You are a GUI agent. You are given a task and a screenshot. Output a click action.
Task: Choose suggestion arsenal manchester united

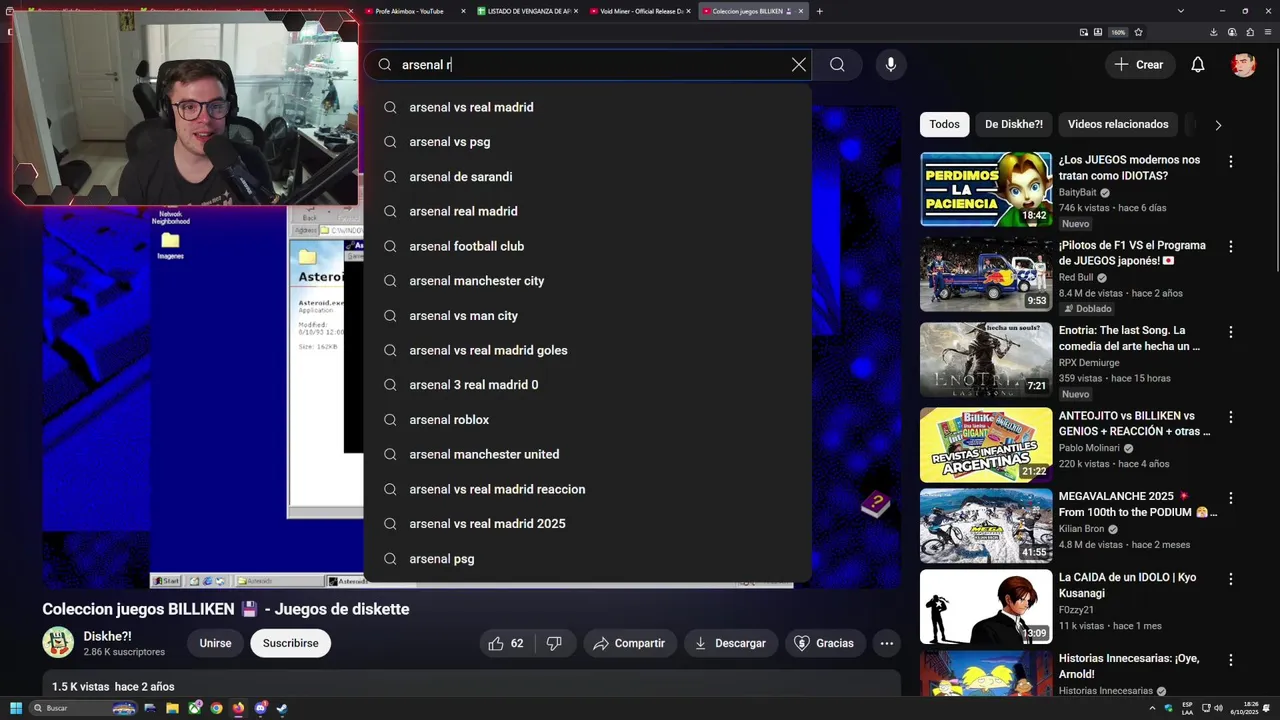coord(587,454)
